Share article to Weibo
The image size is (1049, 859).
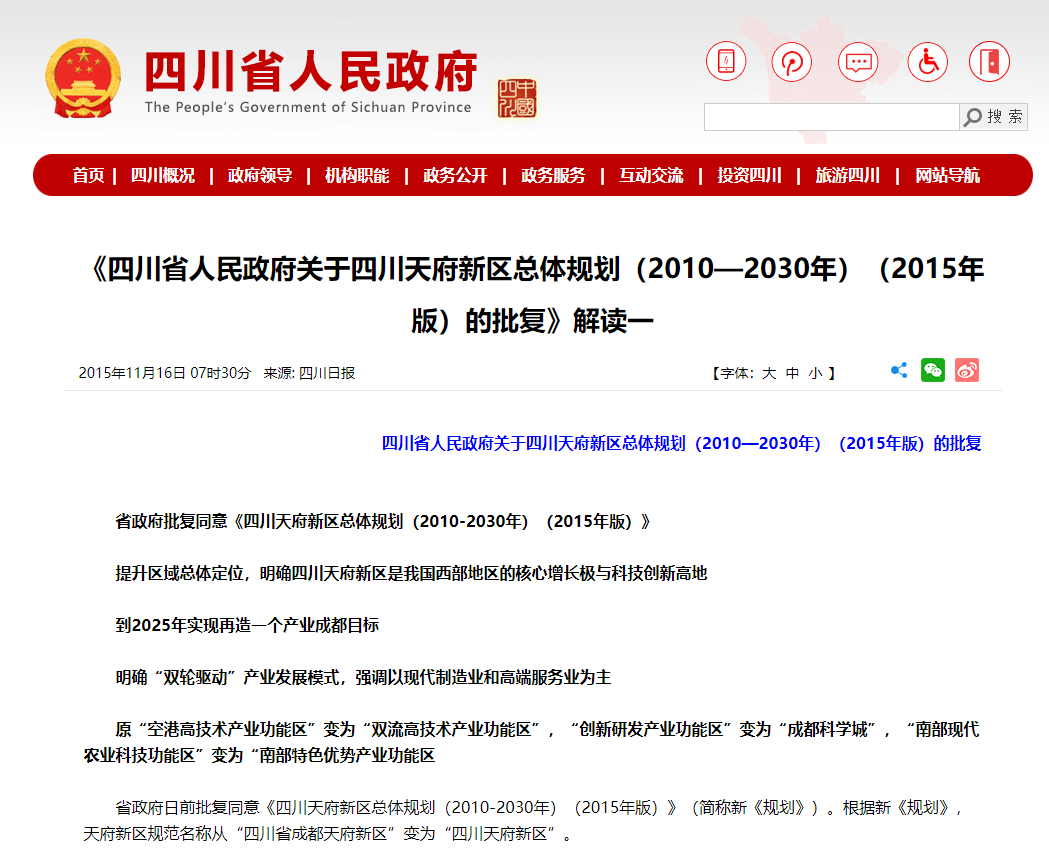(967, 370)
